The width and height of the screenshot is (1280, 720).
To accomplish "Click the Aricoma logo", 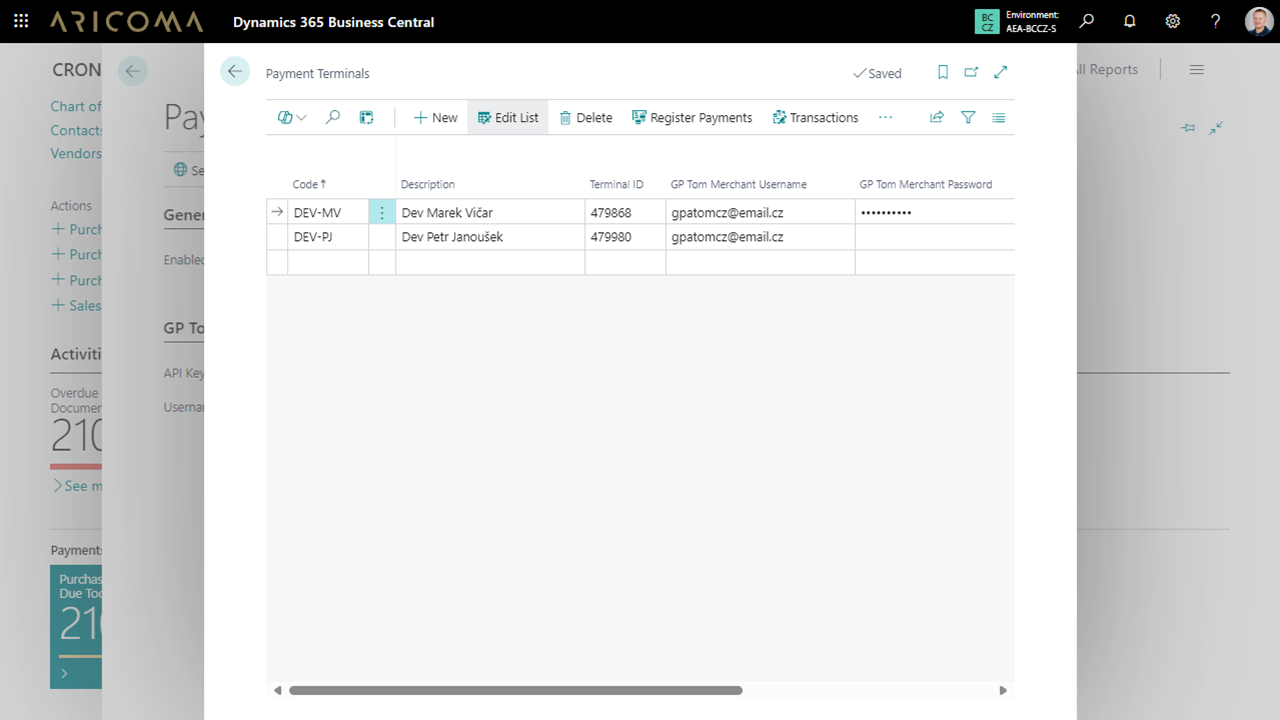I will pos(126,21).
